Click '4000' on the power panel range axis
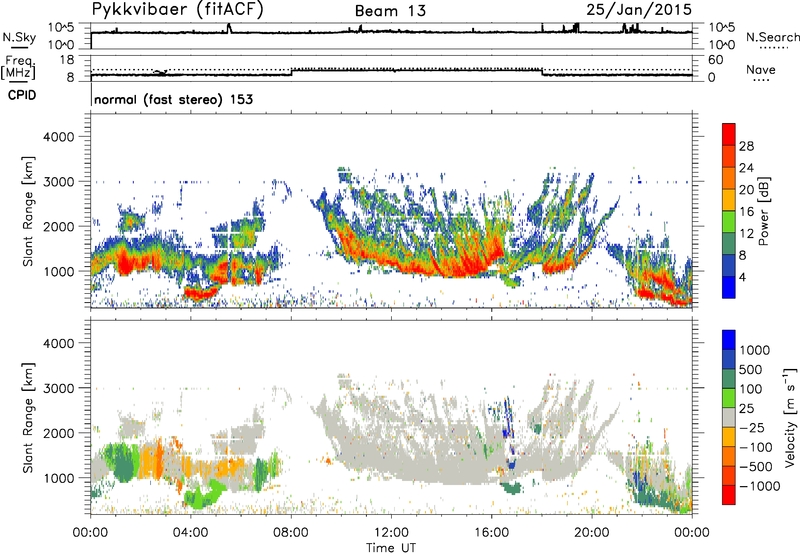Viewport: 800px width, 554px height. (58, 137)
